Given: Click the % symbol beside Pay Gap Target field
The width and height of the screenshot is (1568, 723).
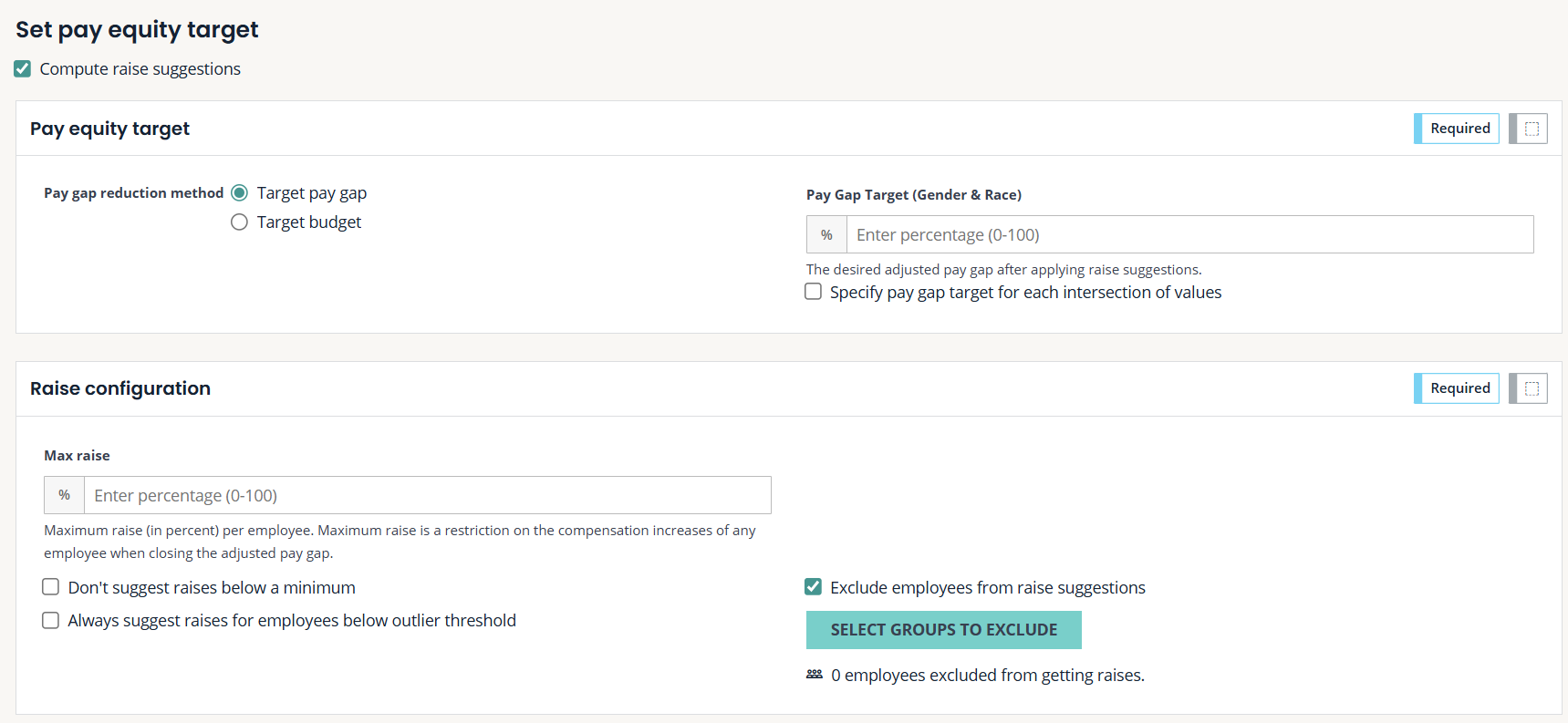Looking at the screenshot, I should point(826,235).
